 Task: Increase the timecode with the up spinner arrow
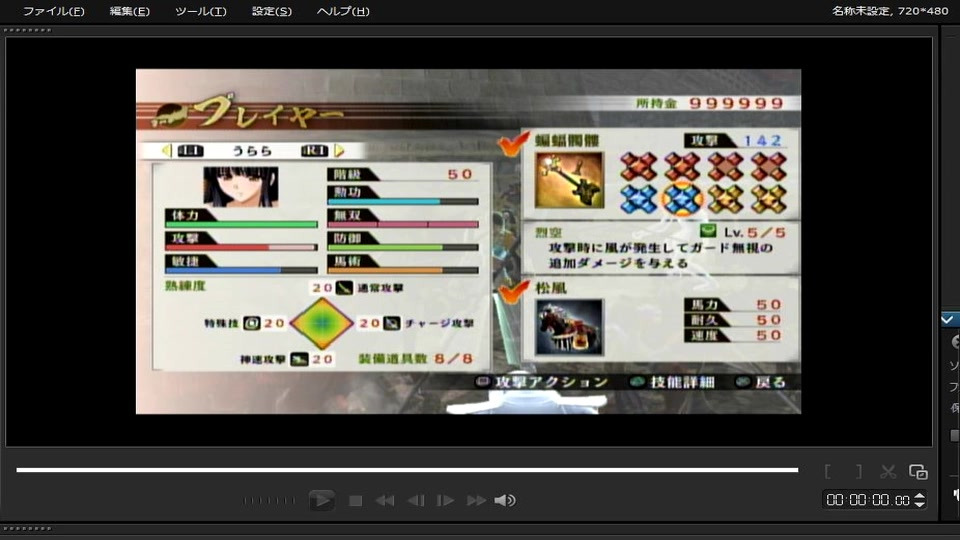click(919, 496)
